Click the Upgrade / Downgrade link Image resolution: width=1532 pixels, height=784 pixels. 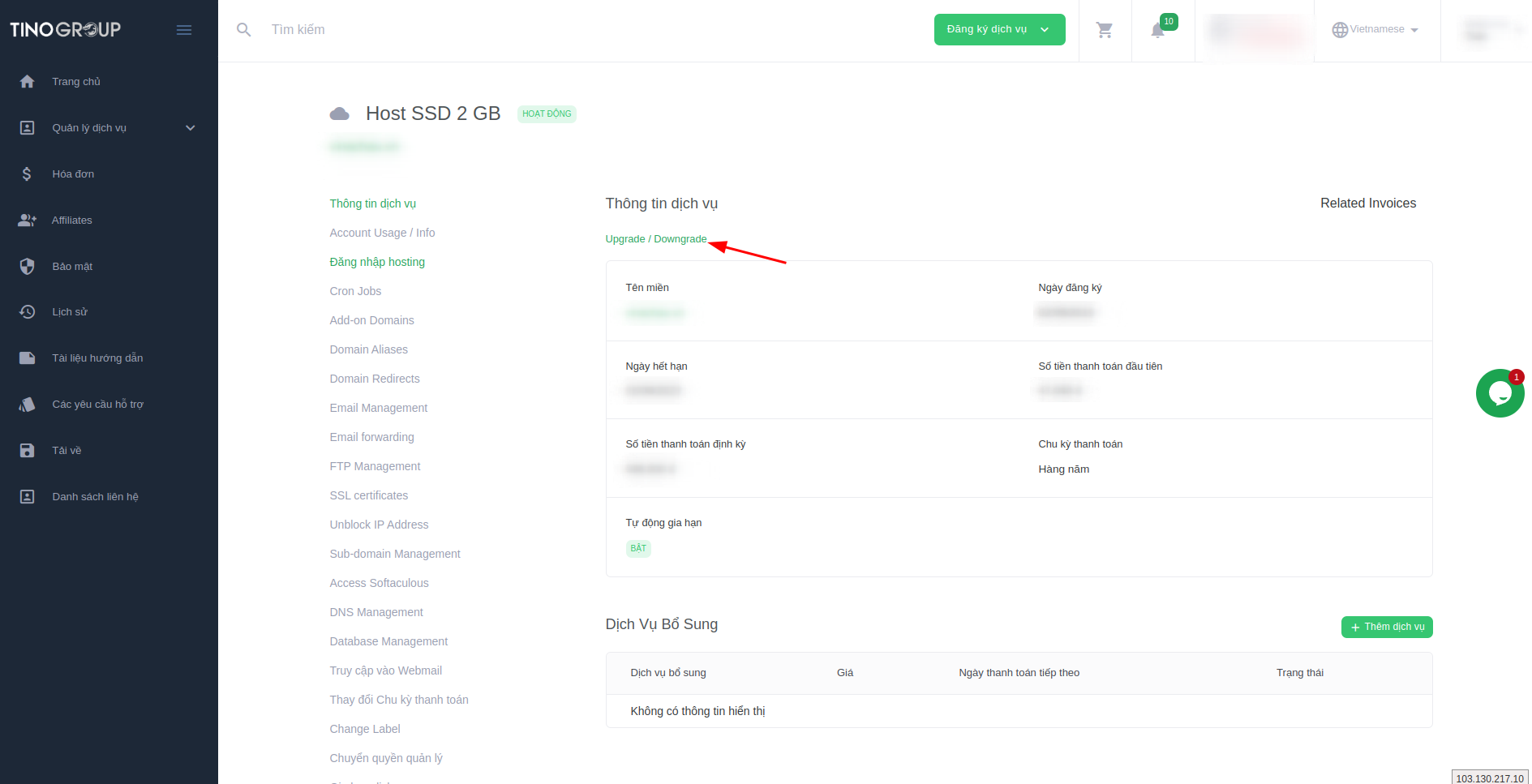point(655,239)
